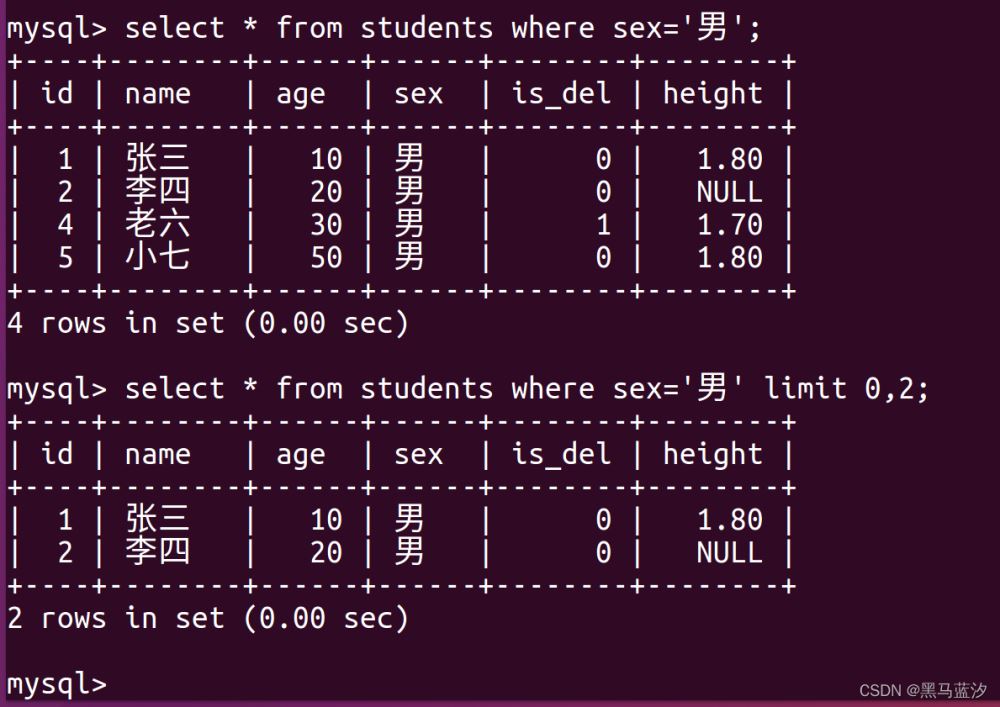Click the "limit 0,2" text in second query
1000x707 pixels.
(846, 388)
